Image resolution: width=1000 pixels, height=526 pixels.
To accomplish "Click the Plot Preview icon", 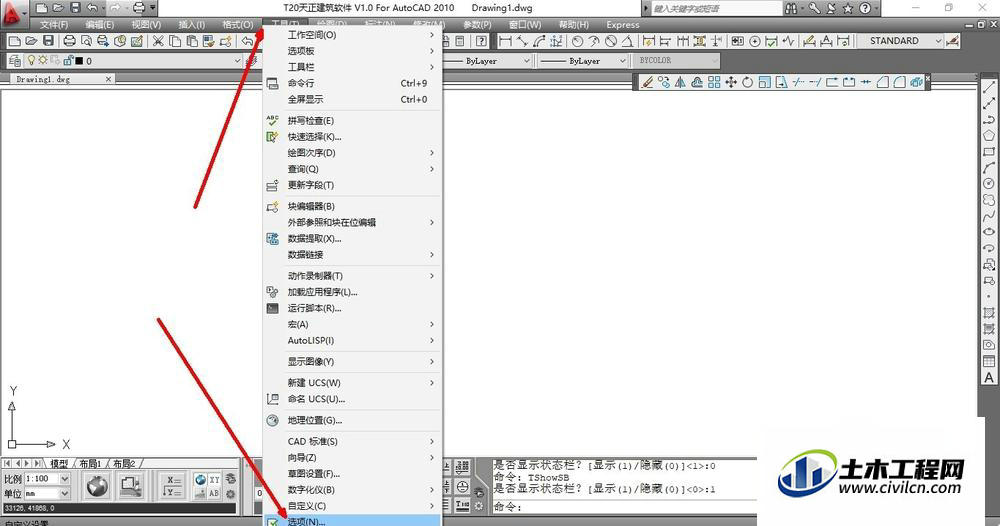I will pos(86,41).
